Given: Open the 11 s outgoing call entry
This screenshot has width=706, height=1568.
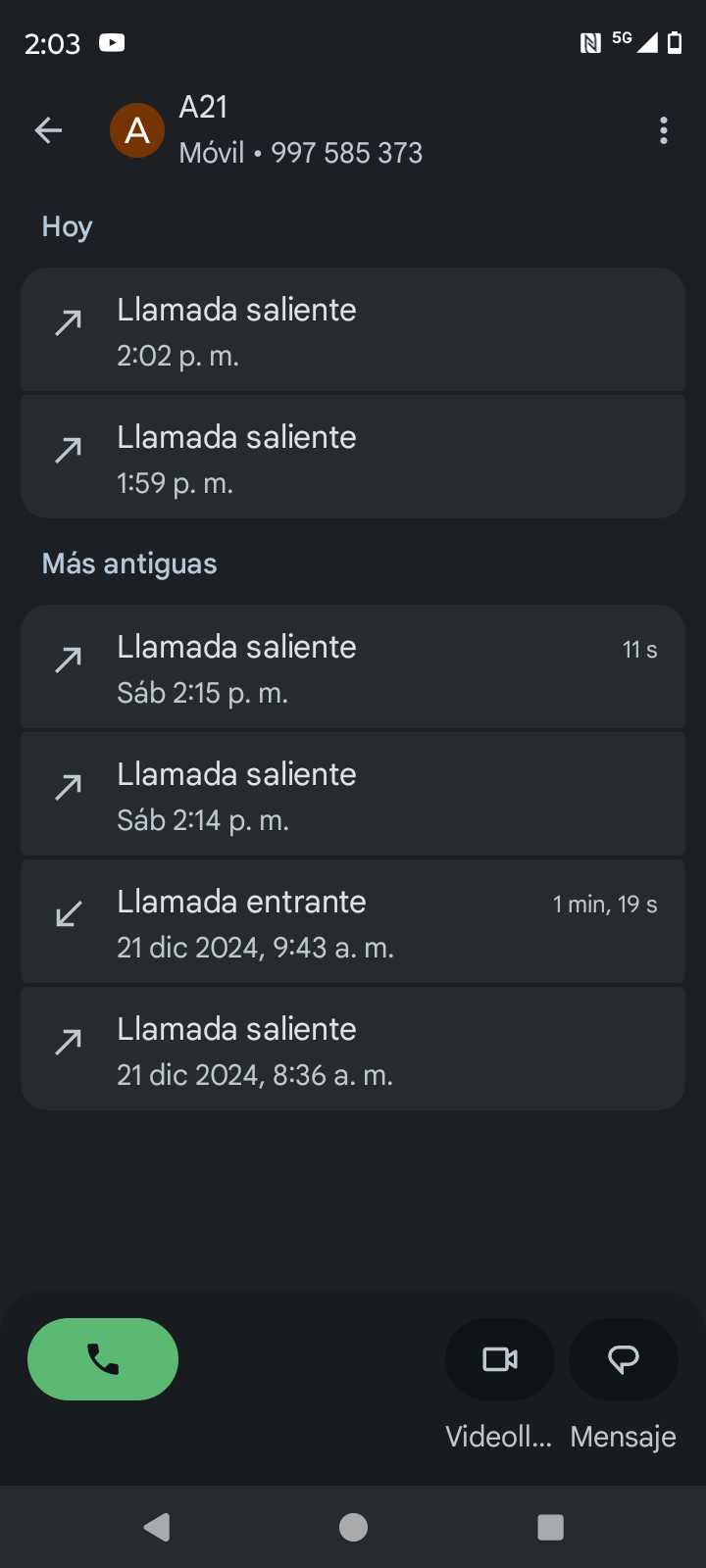Looking at the screenshot, I should pos(353,667).
